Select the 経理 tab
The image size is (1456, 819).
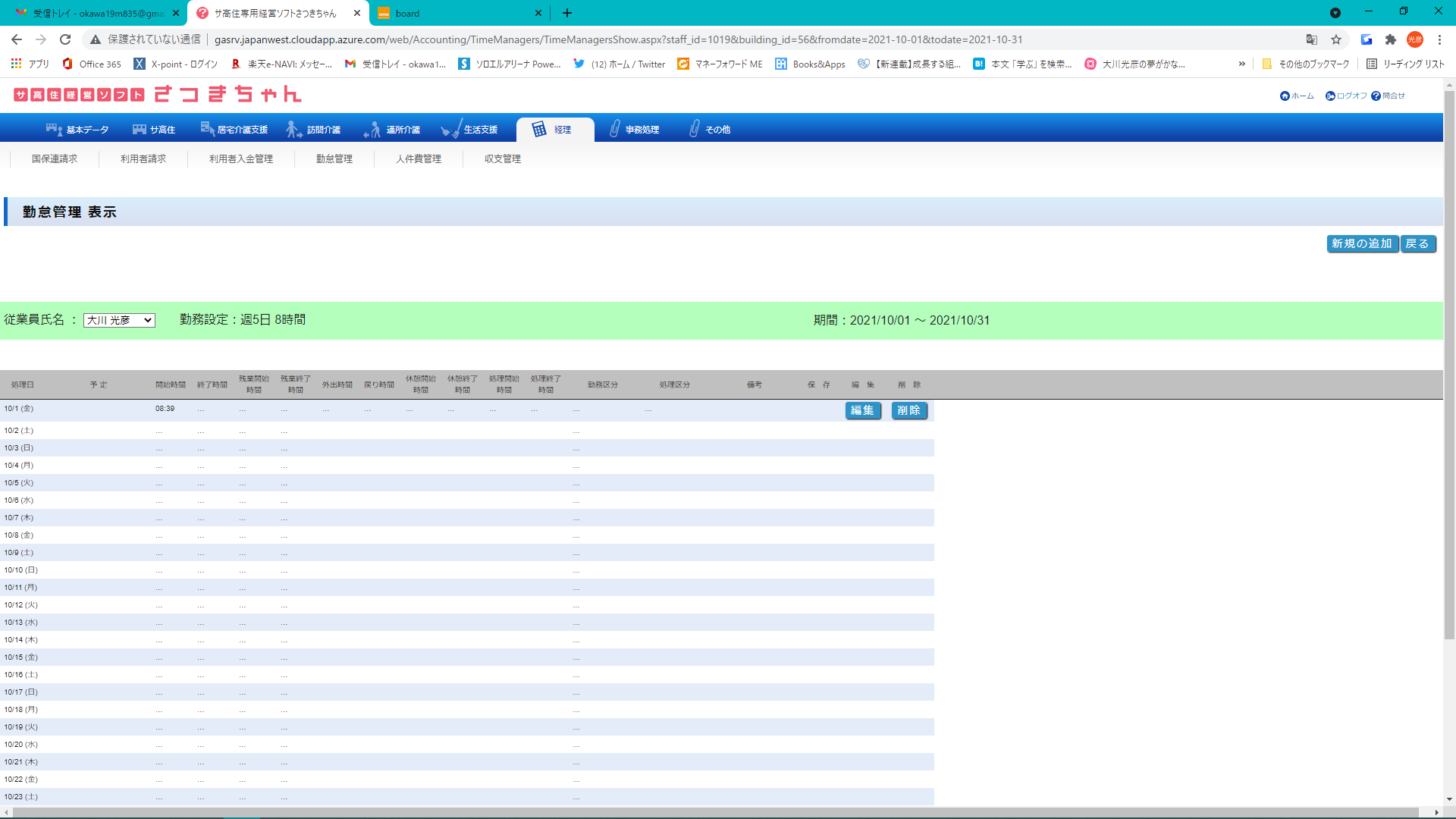tap(554, 129)
